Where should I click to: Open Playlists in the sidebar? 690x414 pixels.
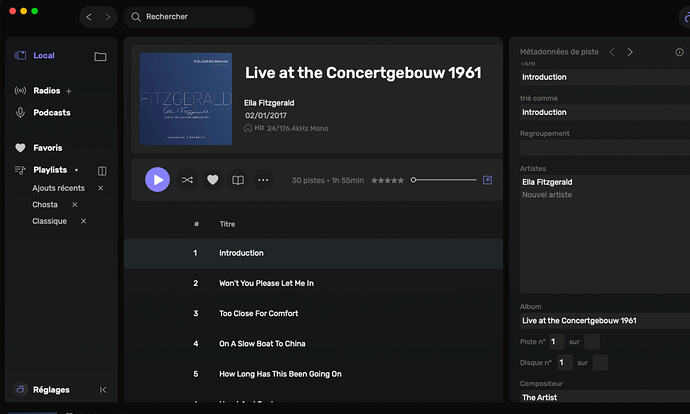click(50, 170)
